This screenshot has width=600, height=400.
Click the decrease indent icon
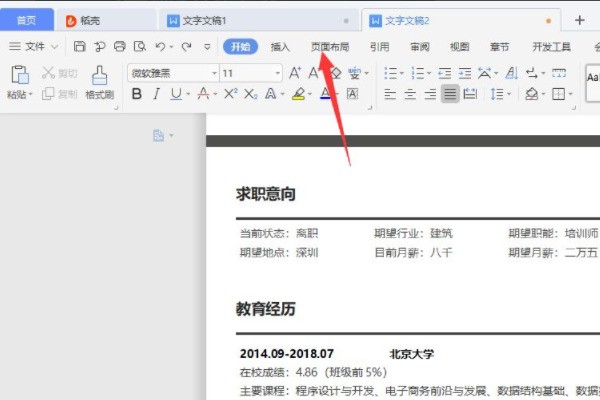click(x=444, y=73)
